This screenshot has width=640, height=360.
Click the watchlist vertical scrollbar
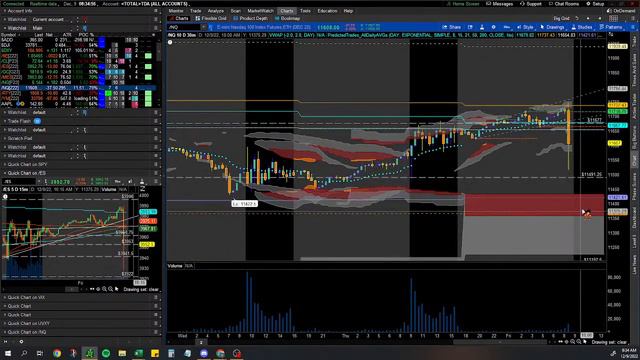tap(159, 51)
